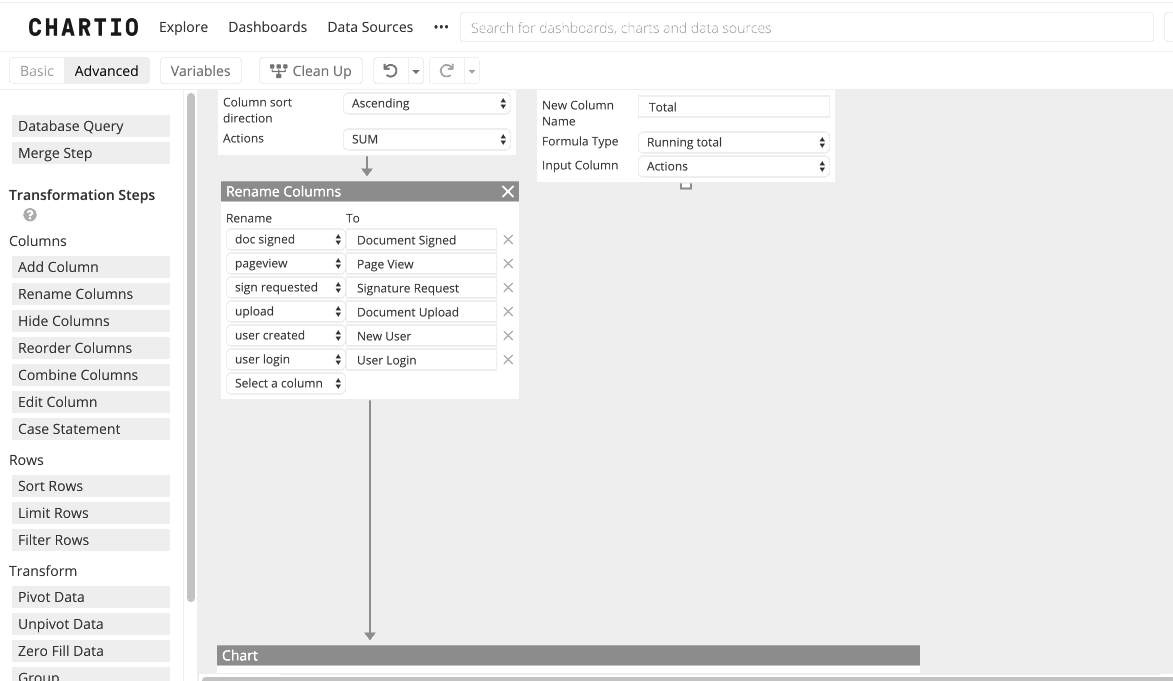Open the more options ellipsis menu
The height and width of the screenshot is (681, 1173).
[x=441, y=27]
